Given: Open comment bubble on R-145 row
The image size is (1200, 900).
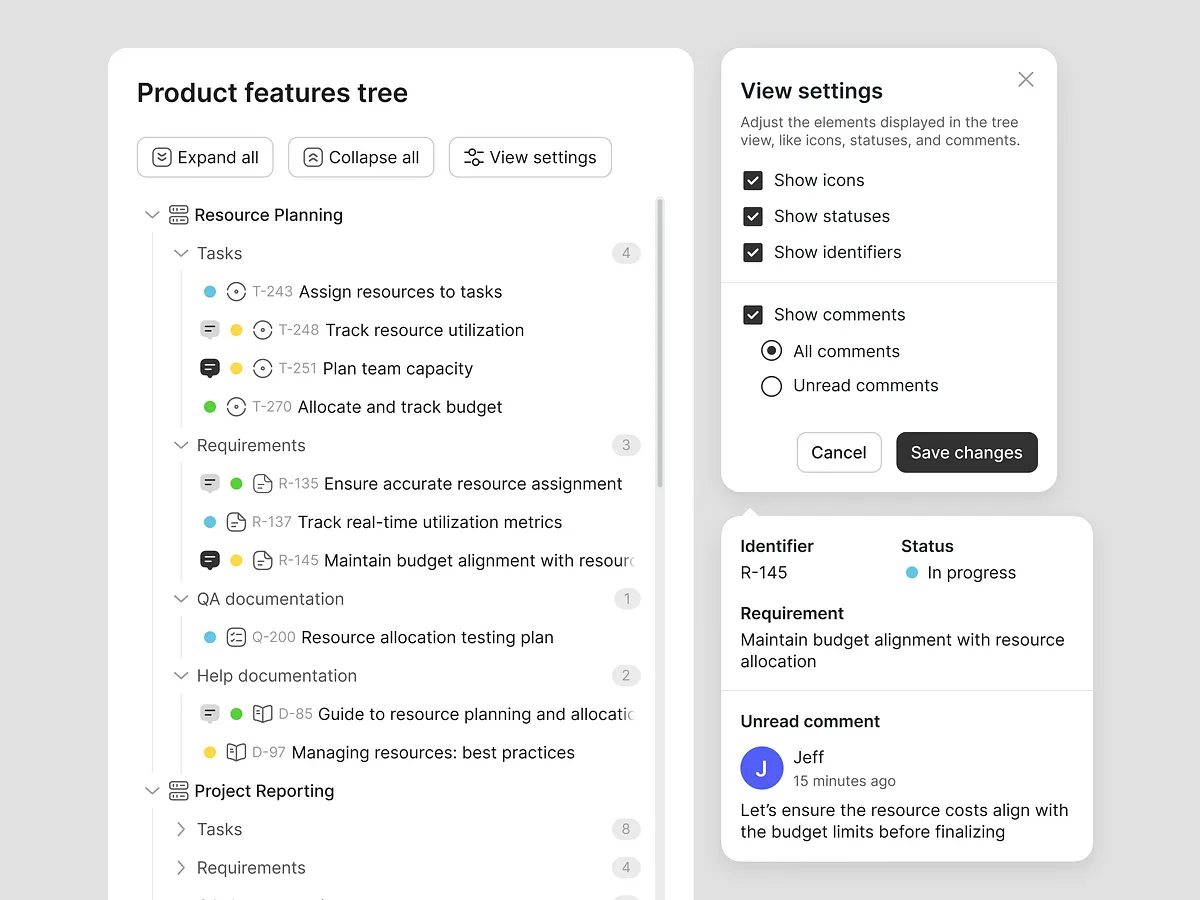Looking at the screenshot, I should (x=210, y=560).
